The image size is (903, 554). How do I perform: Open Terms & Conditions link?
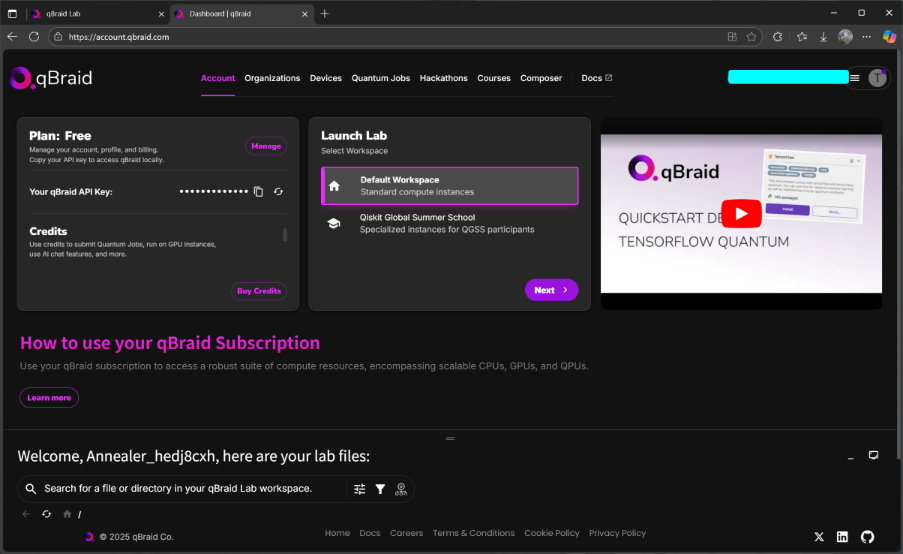tap(473, 533)
